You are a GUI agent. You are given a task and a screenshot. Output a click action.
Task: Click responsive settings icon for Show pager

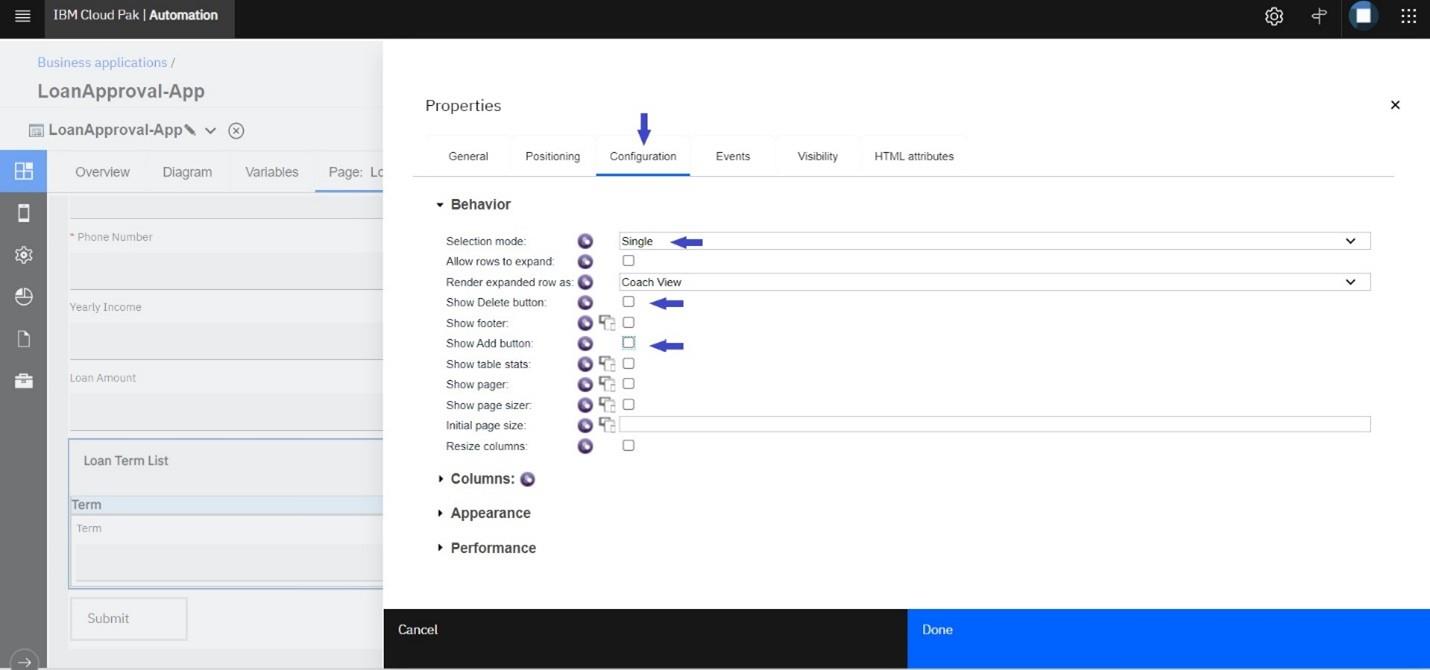[x=606, y=384]
